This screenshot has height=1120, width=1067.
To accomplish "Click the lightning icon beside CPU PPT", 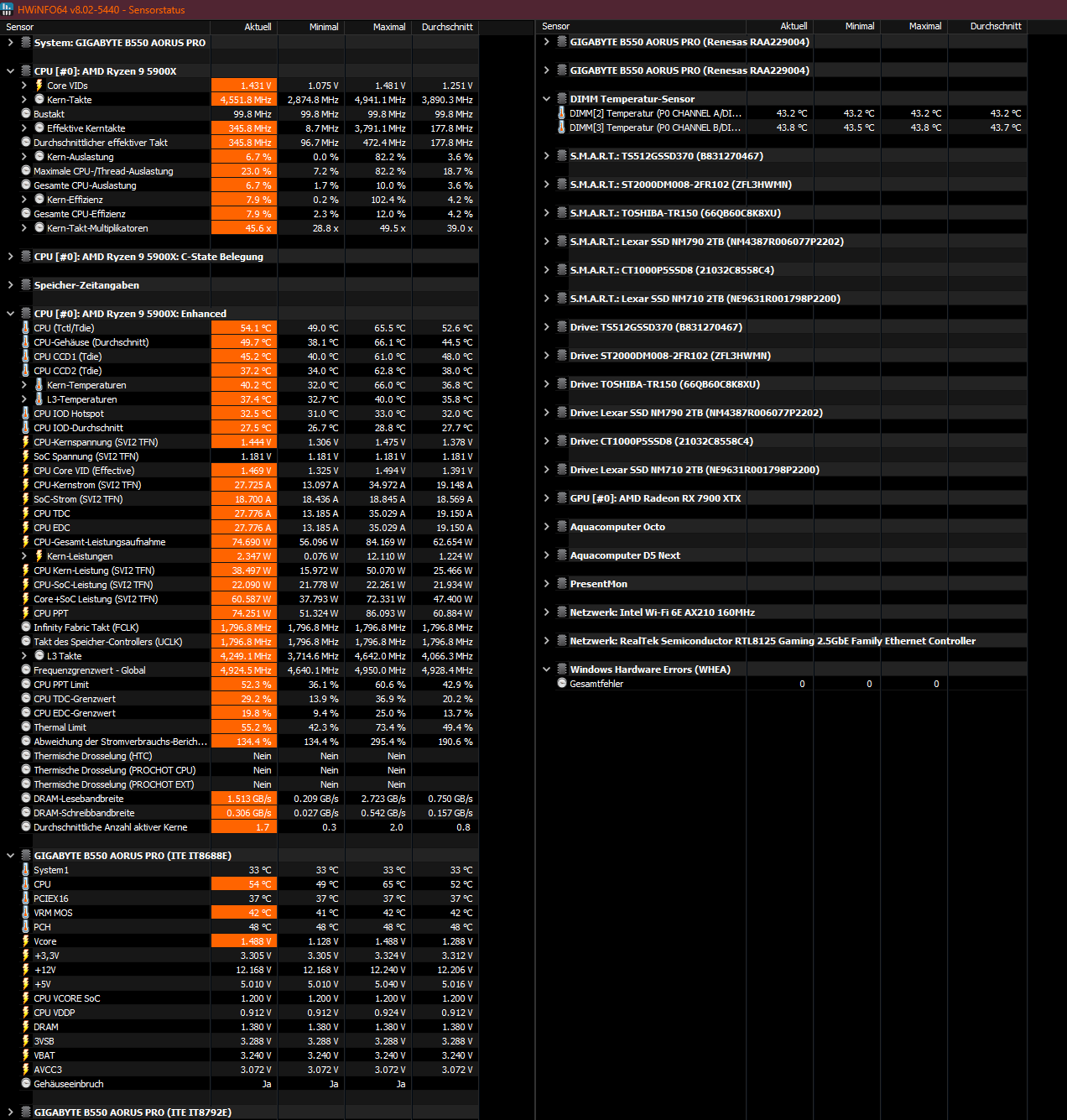I will 25,613.
